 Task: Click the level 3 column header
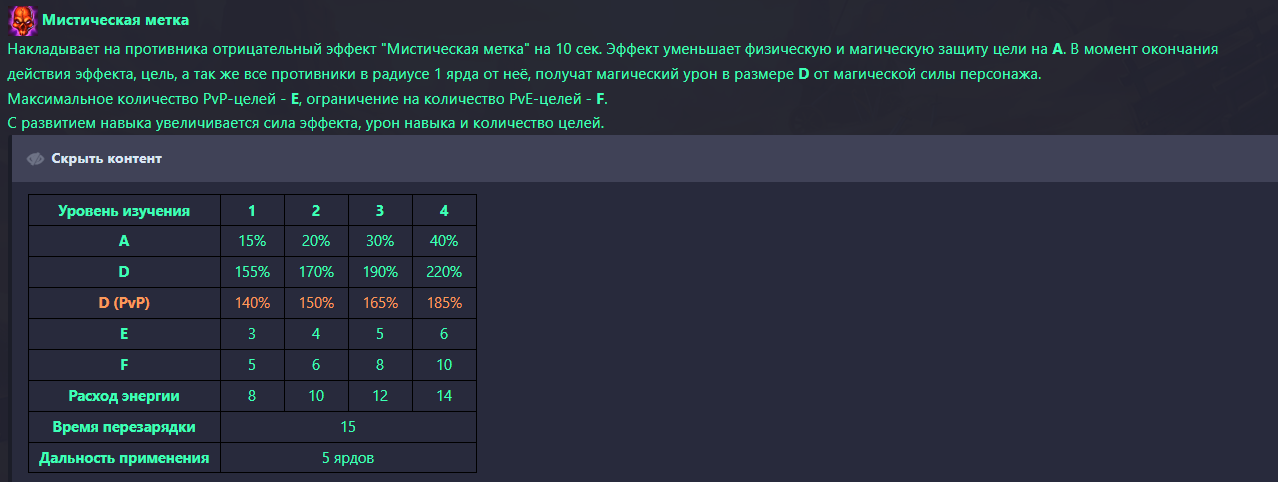[380, 211]
